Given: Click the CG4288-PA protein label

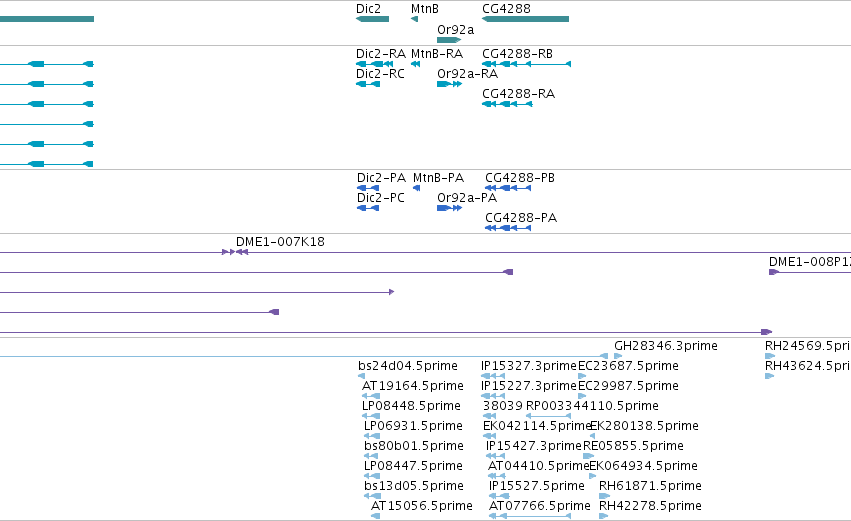Looking at the screenshot, I should [520, 218].
